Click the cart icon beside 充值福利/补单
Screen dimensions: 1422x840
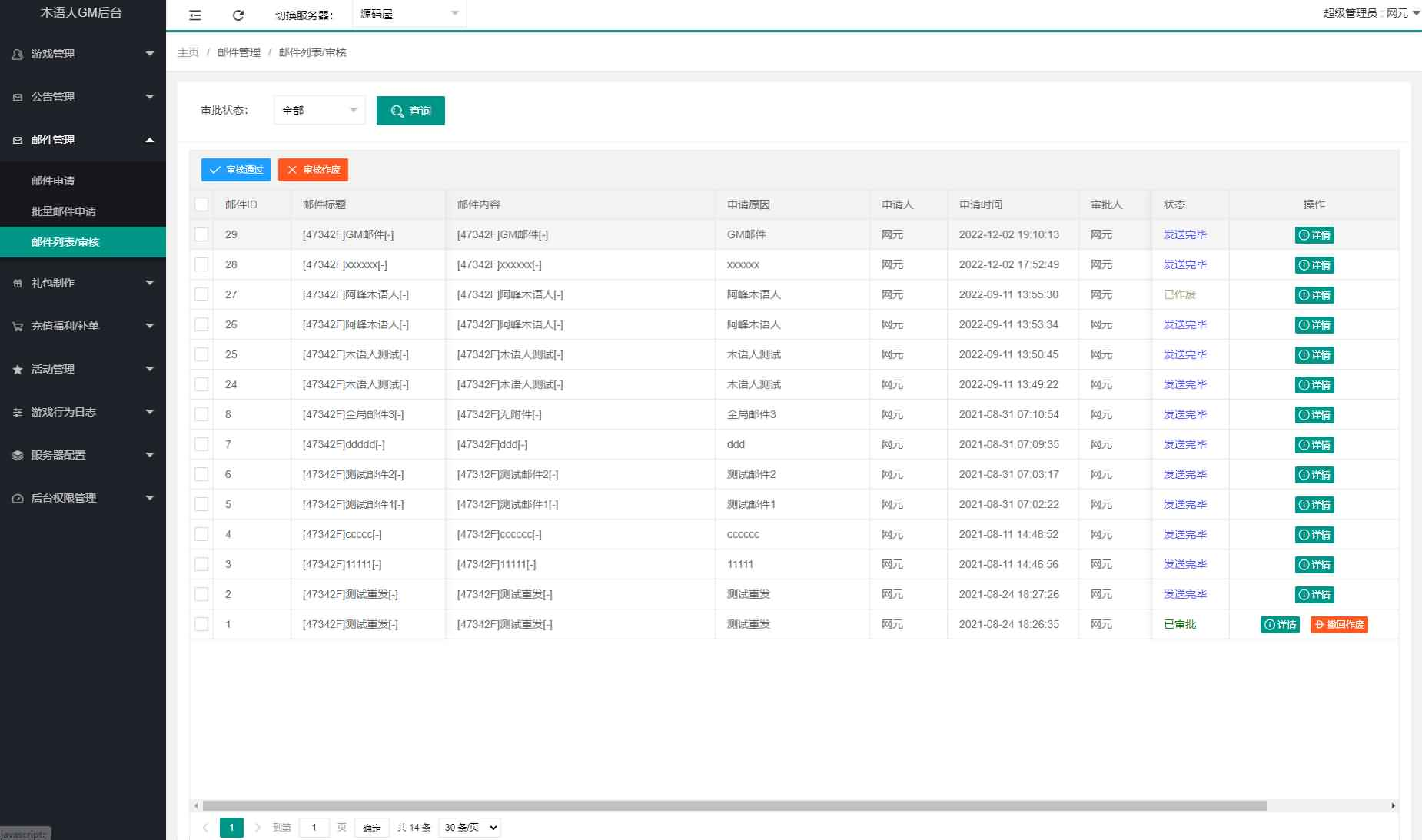[x=18, y=326]
